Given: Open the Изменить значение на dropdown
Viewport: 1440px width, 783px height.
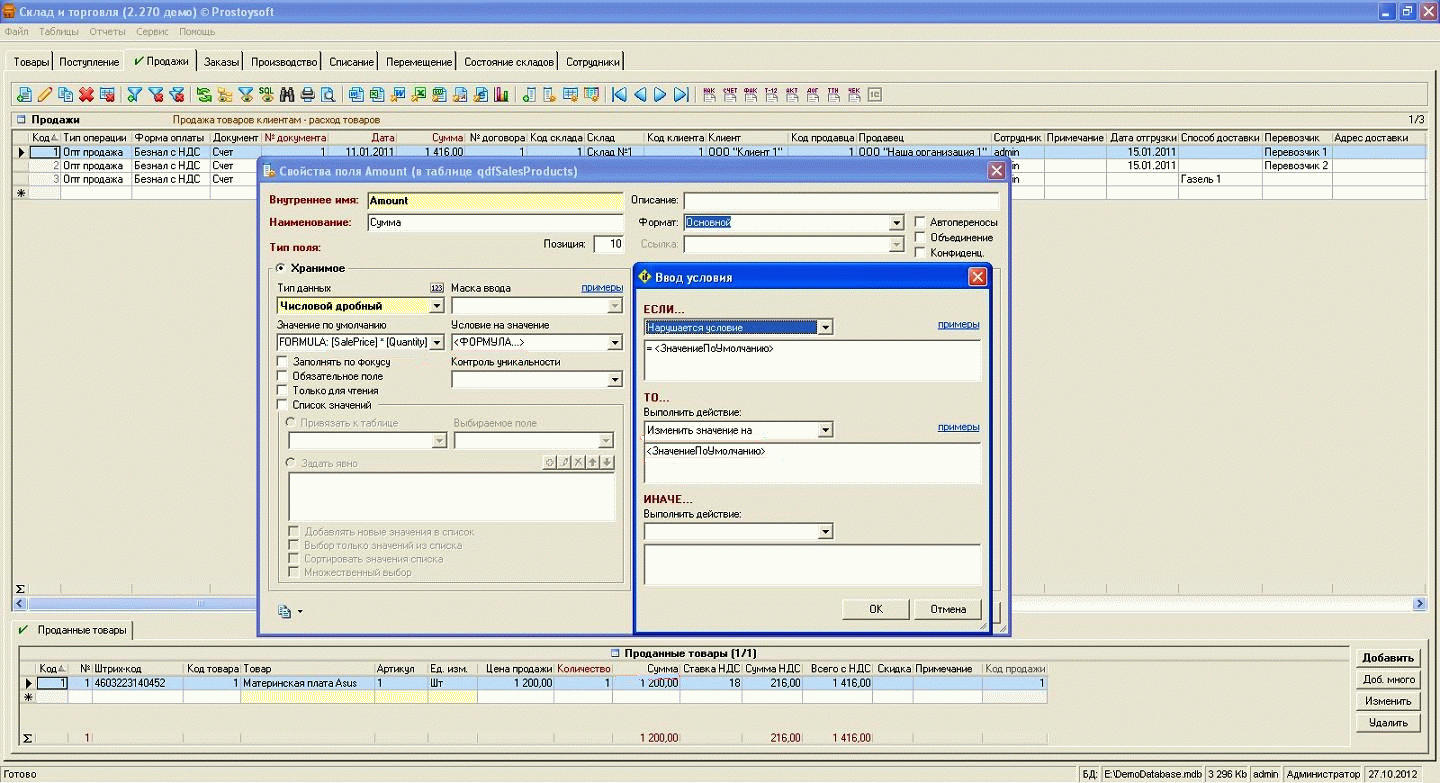Looking at the screenshot, I should point(825,430).
